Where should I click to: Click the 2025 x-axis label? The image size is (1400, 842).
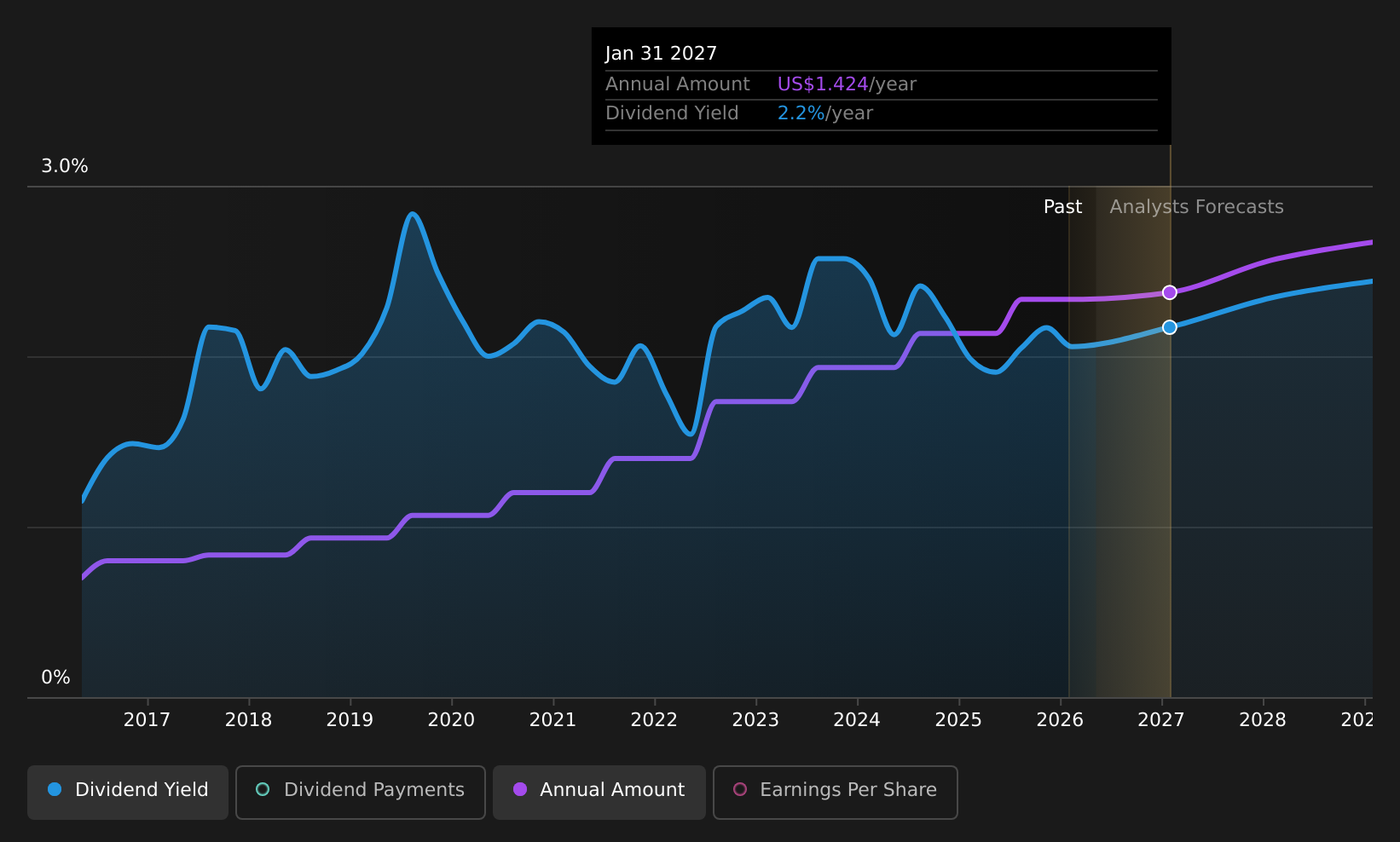click(x=958, y=720)
